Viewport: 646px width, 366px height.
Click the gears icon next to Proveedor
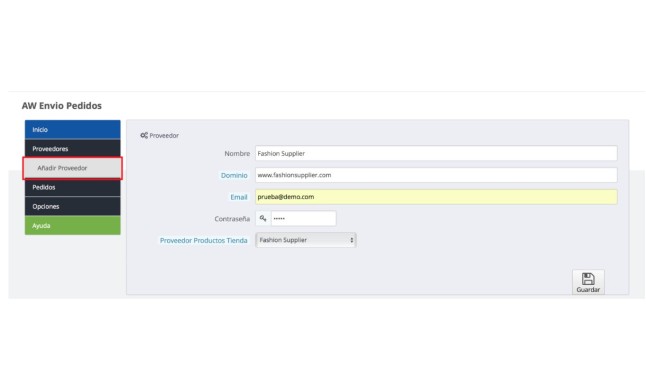[144, 135]
